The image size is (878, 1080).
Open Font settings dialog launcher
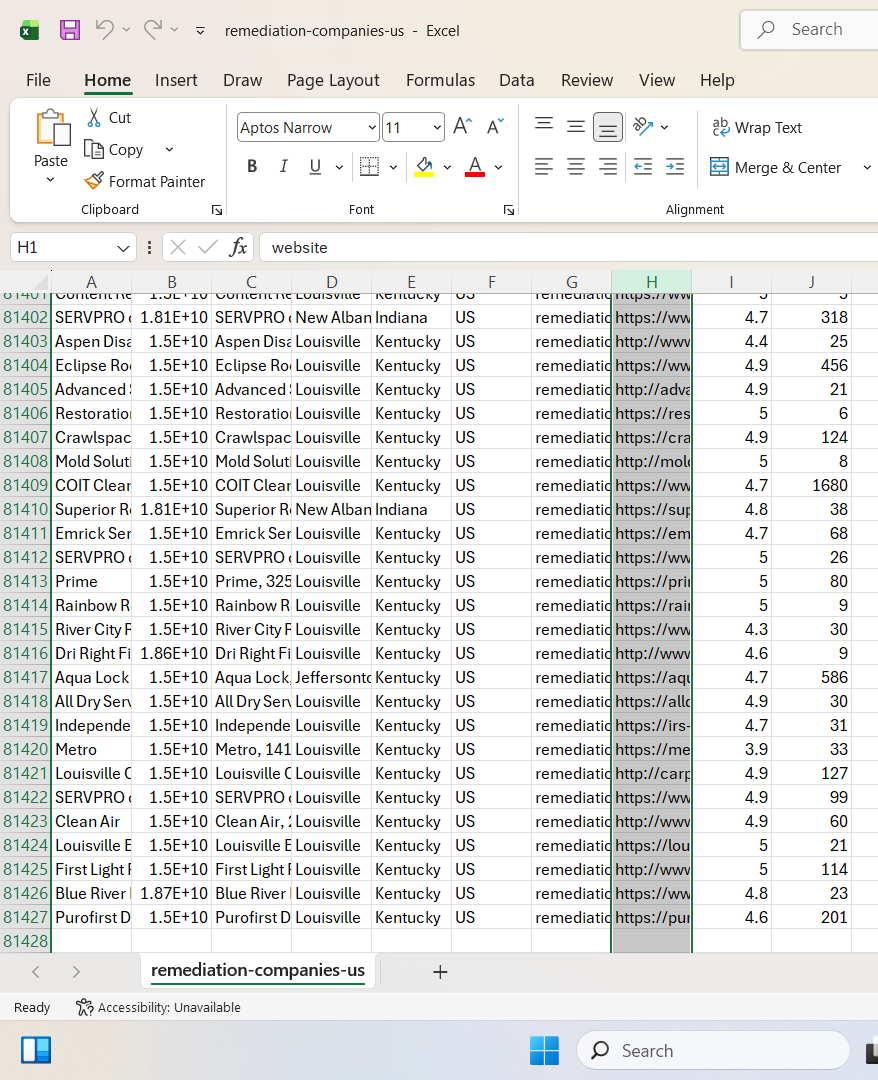pyautogui.click(x=509, y=210)
